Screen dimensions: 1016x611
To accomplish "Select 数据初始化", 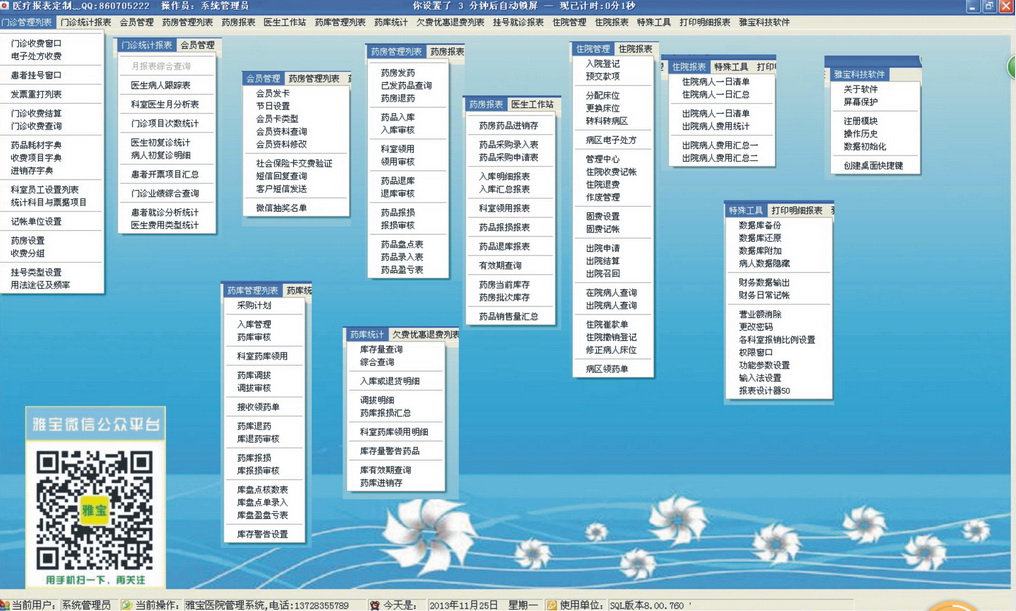I will coord(864,146).
